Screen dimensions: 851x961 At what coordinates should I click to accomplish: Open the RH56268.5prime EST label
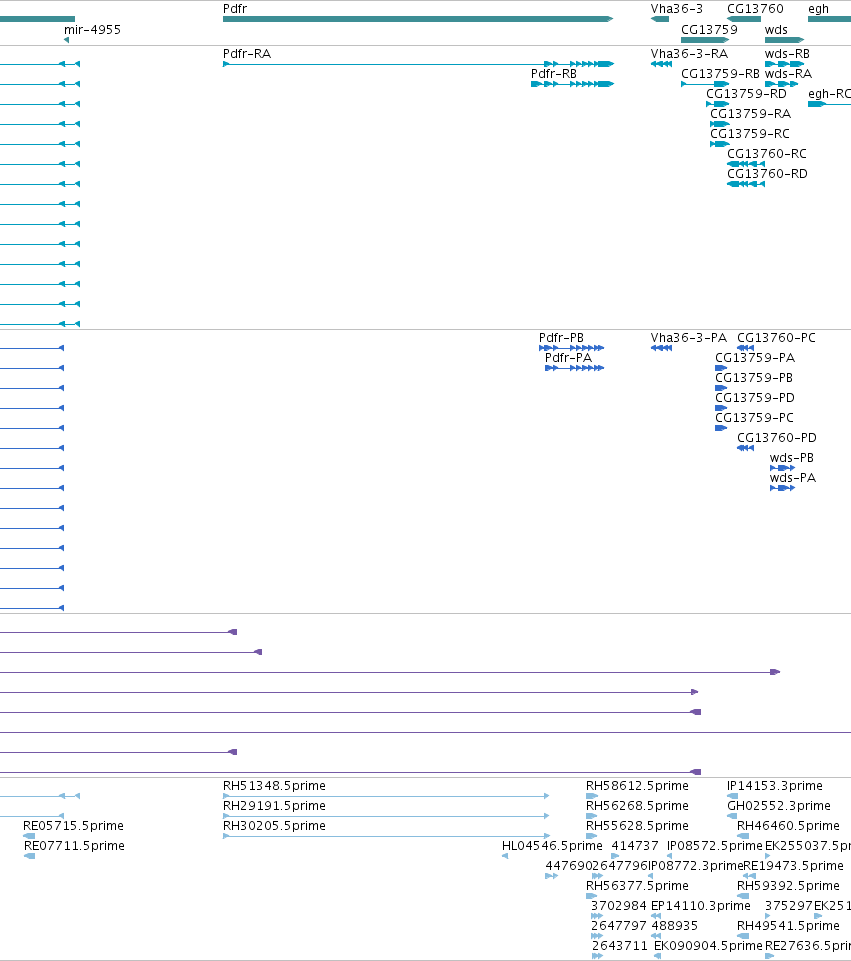[x=637, y=806]
